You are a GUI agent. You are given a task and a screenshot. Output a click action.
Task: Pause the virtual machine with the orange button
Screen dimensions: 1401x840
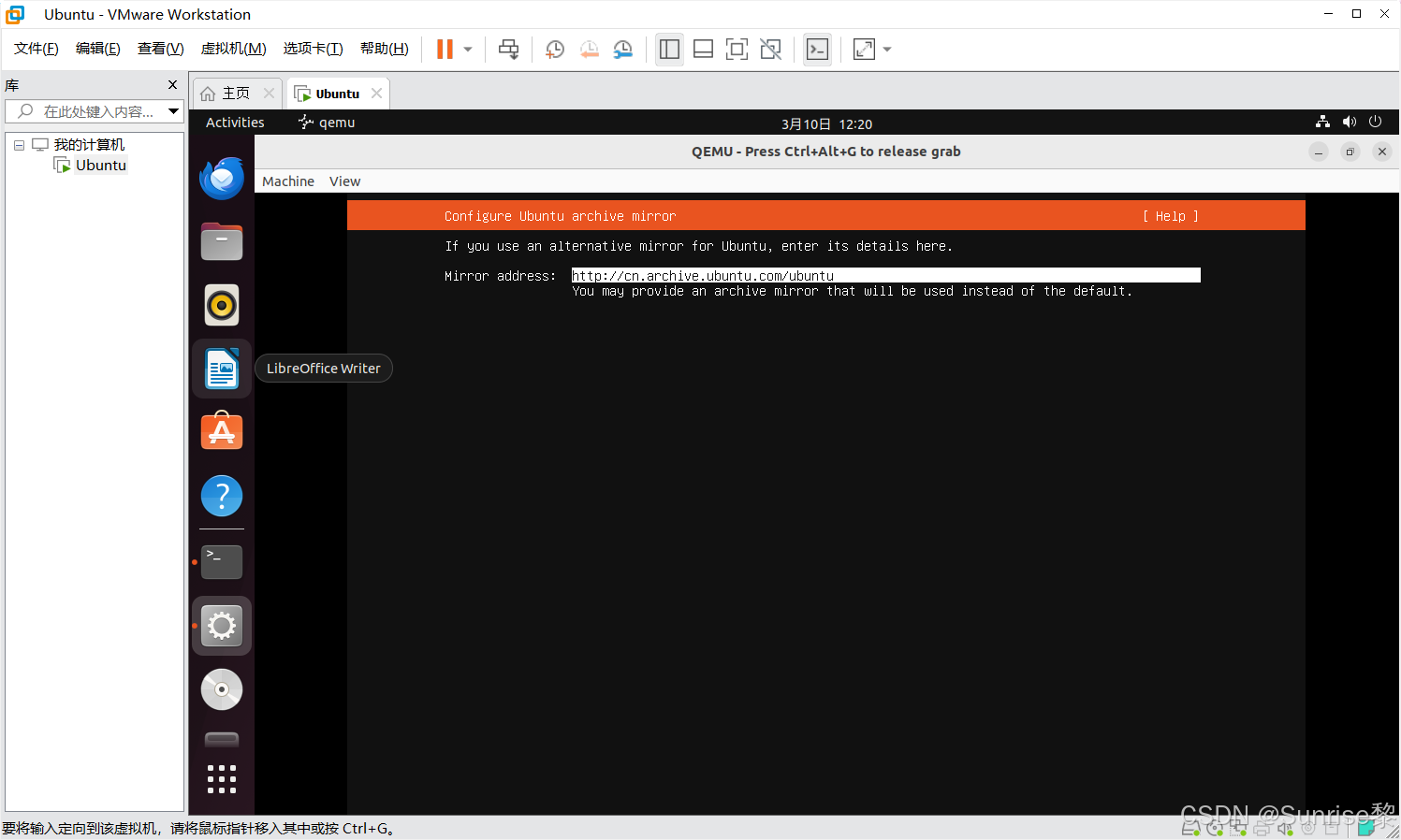point(445,50)
